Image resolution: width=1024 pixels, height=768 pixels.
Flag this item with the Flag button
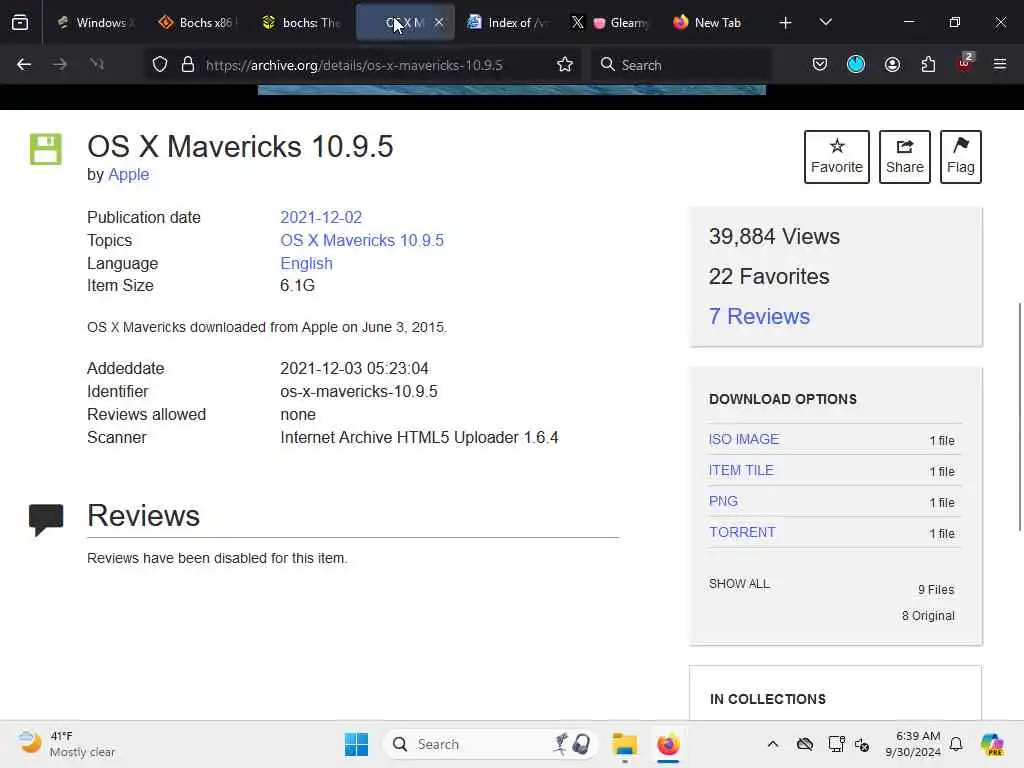[961, 157]
